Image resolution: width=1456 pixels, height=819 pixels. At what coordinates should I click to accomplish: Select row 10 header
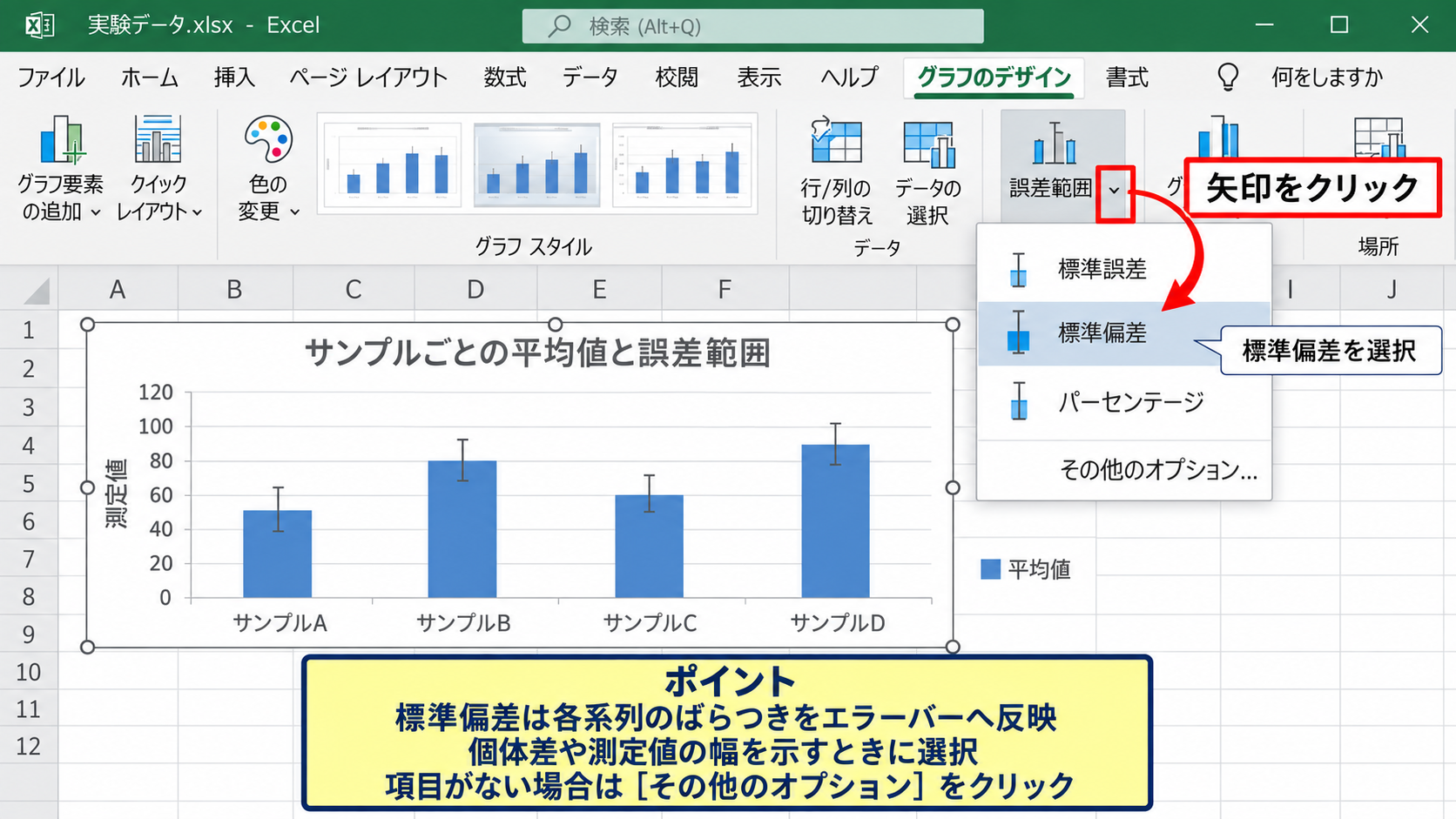click(29, 672)
